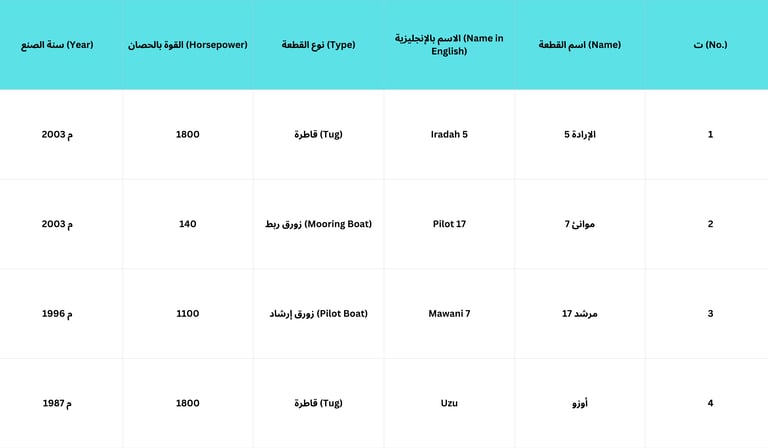
Task: Click the Iradah 5 cell
Action: pyautogui.click(x=449, y=134)
